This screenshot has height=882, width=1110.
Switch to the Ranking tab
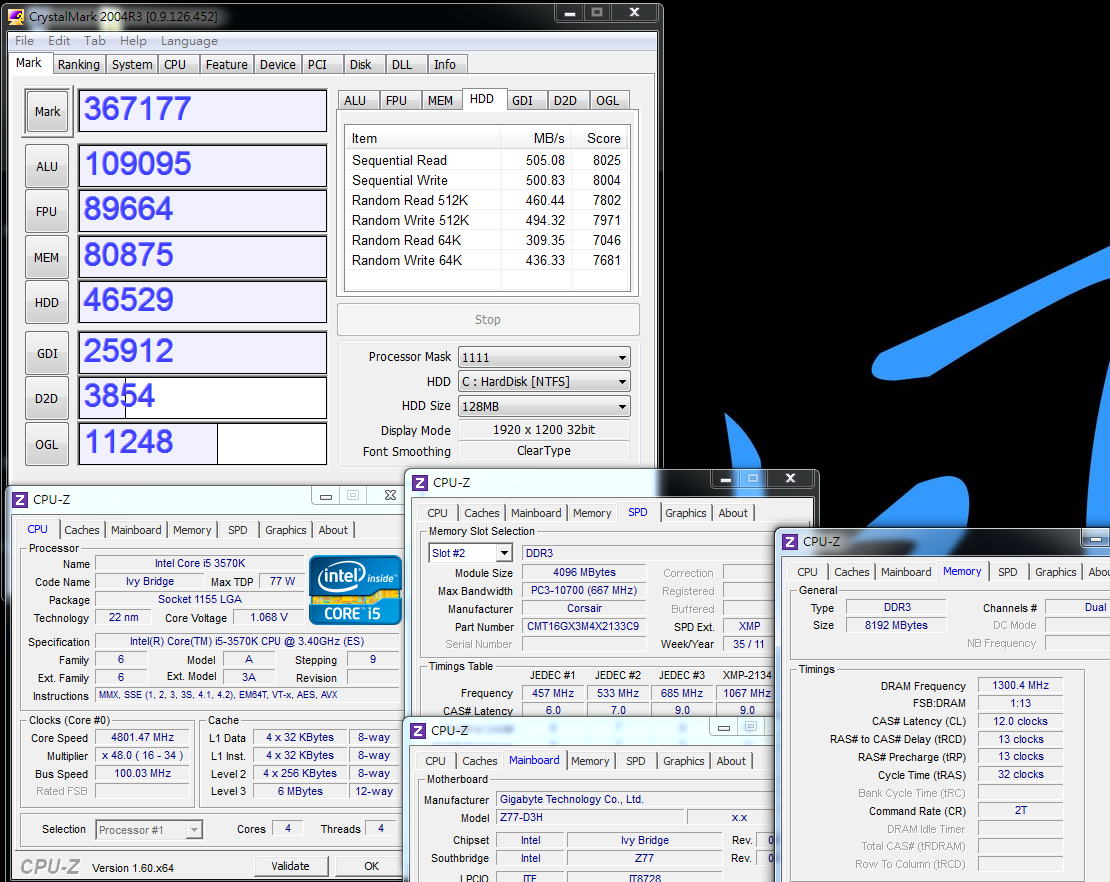tap(79, 64)
